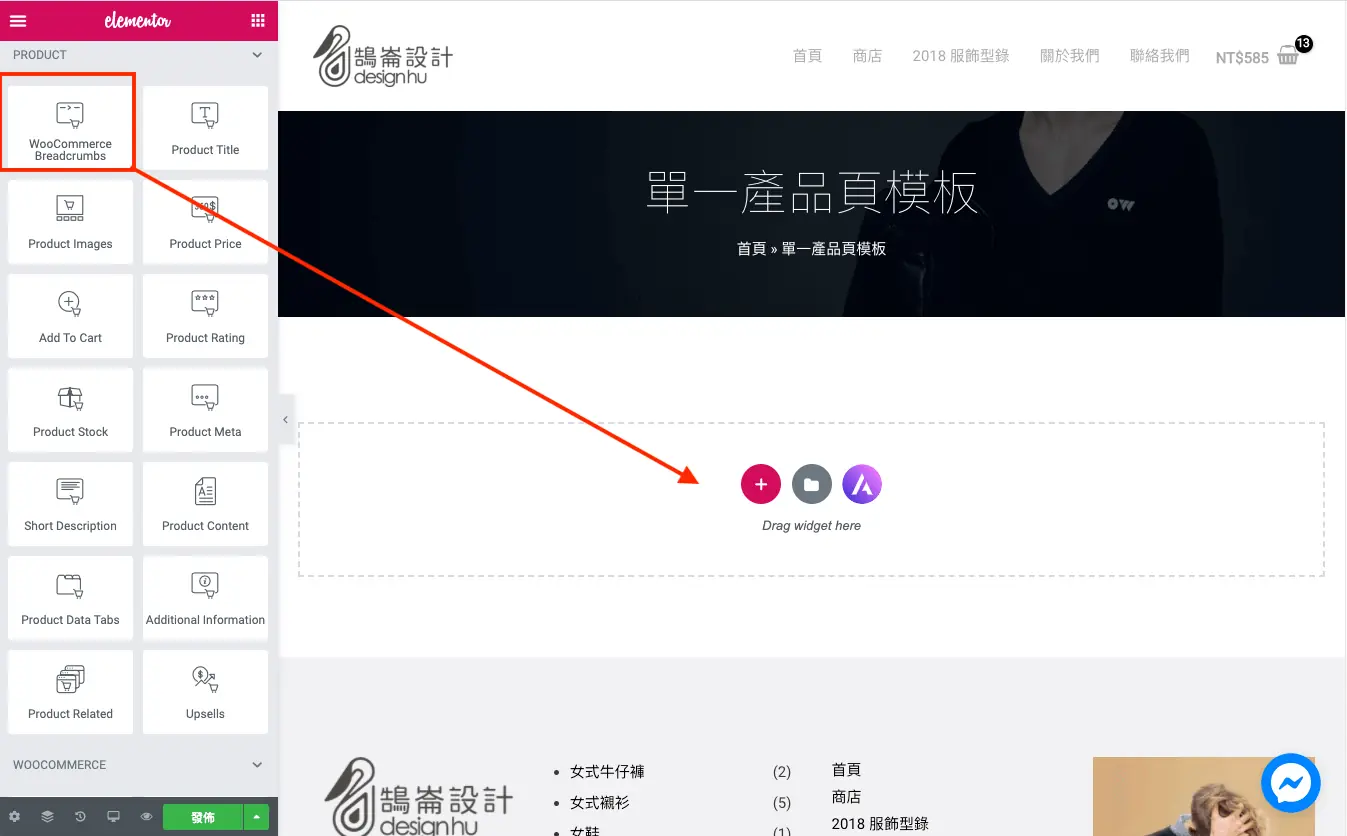The image size is (1347, 836).
Task: Click the purple Astra starter templates button
Action: (x=862, y=484)
